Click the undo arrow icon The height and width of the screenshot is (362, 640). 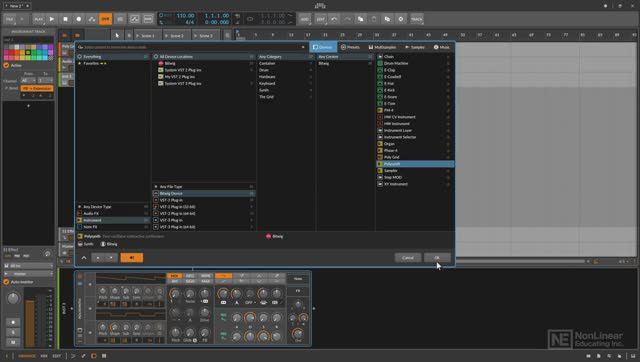click(x=334, y=19)
